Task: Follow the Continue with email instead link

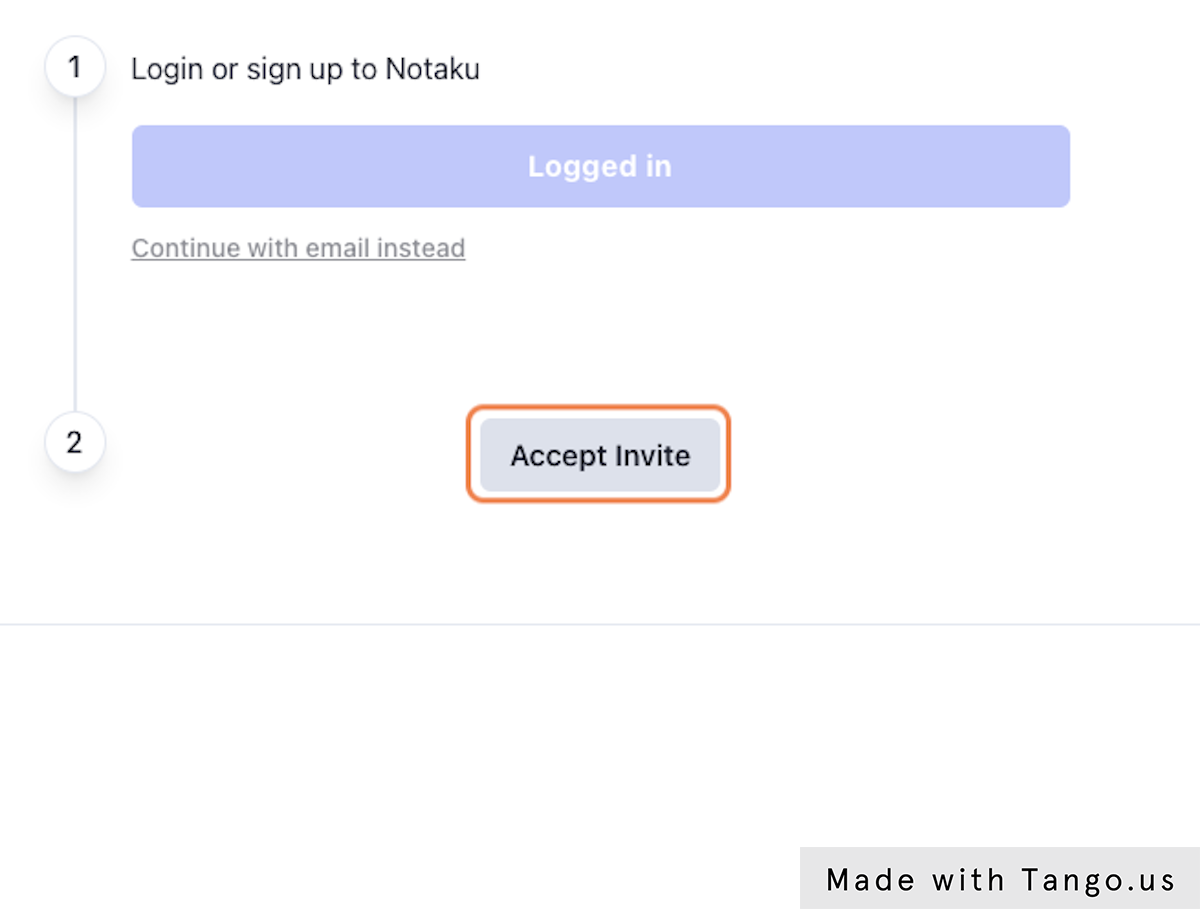Action: tap(298, 247)
